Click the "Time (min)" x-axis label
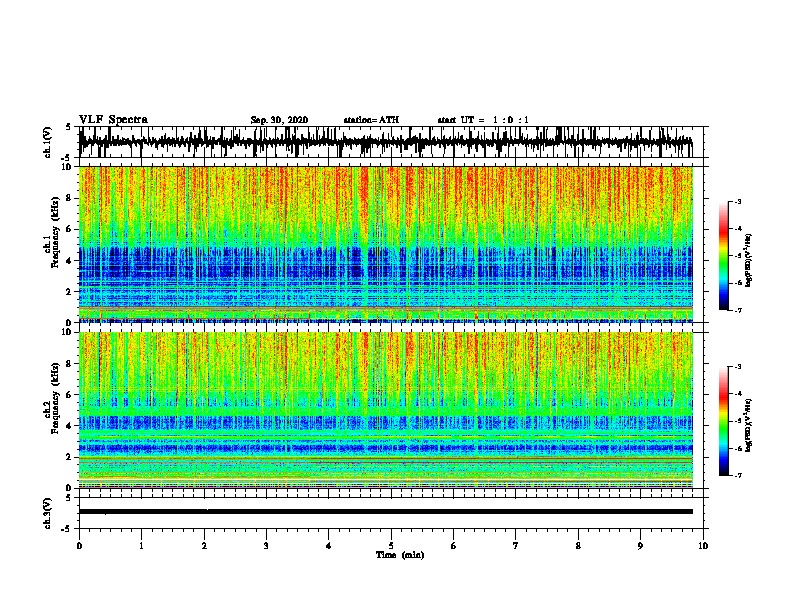 point(400,555)
